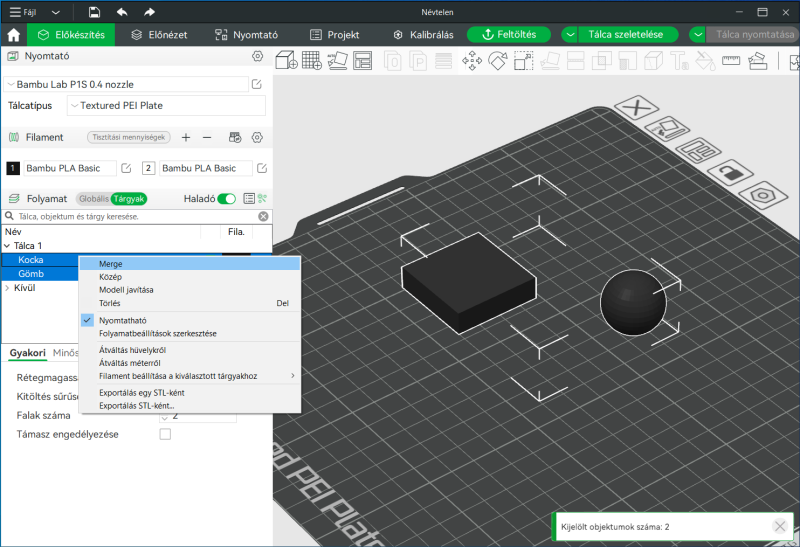
Task: Click the Redo arrow
Action: pyautogui.click(x=149, y=12)
